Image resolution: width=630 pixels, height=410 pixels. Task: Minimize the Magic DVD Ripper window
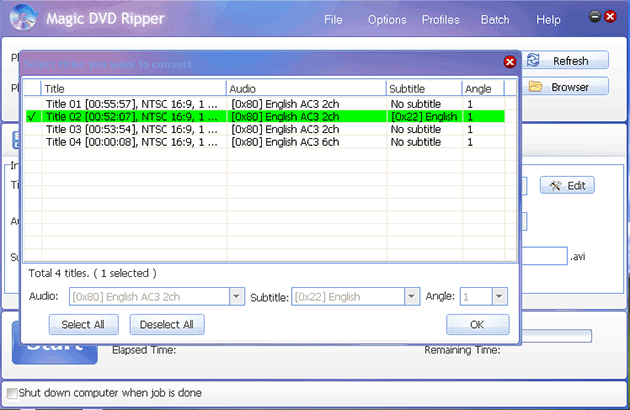(595, 16)
